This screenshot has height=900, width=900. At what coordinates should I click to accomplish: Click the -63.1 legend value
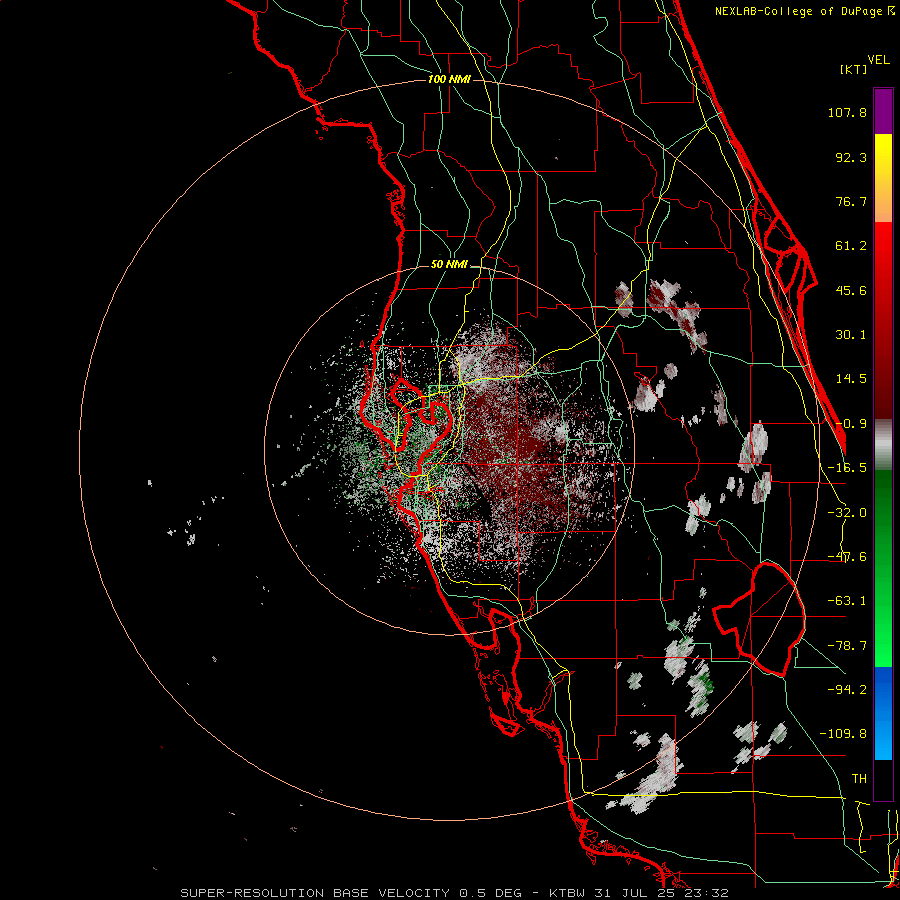(x=847, y=601)
